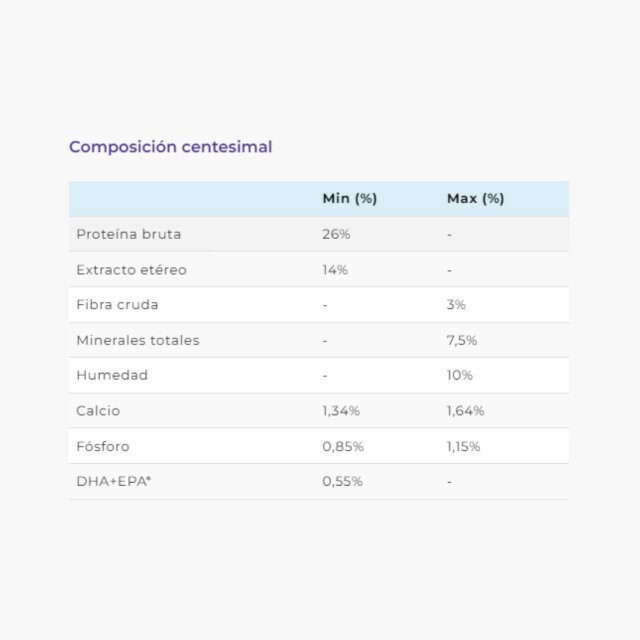Image resolution: width=640 pixels, height=640 pixels.
Task: Select the Fibra cruda row label
Action: tap(117, 304)
